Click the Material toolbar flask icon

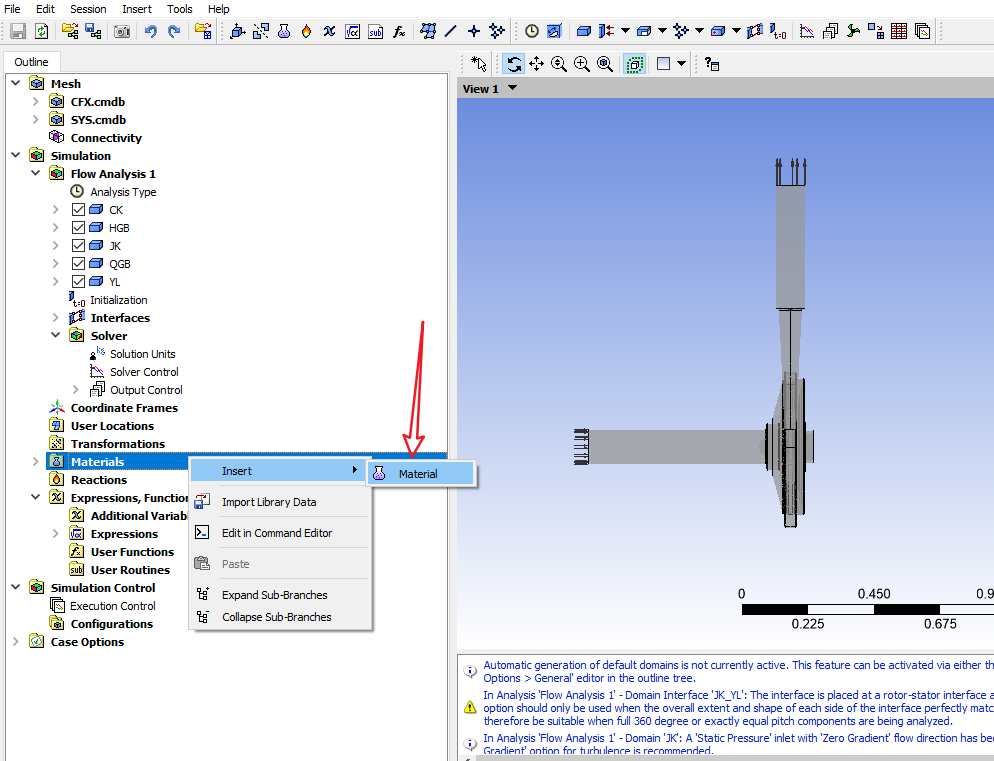(284, 31)
